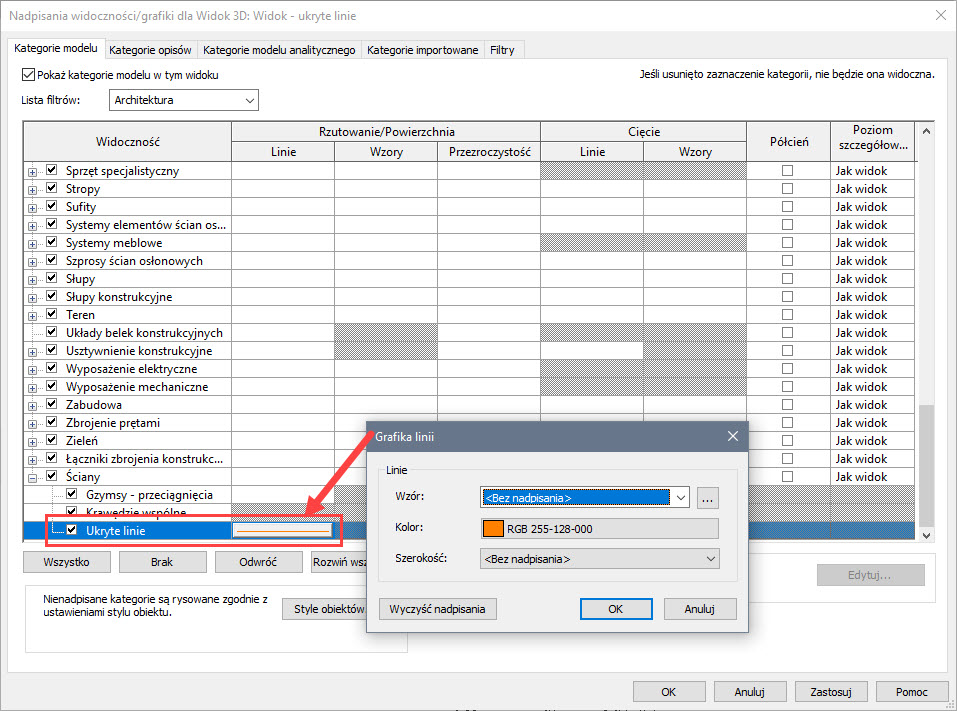Screen dimensions: 957x711
Task: Expand the Sprzęt specjalistyczny tree node
Action: point(34,172)
